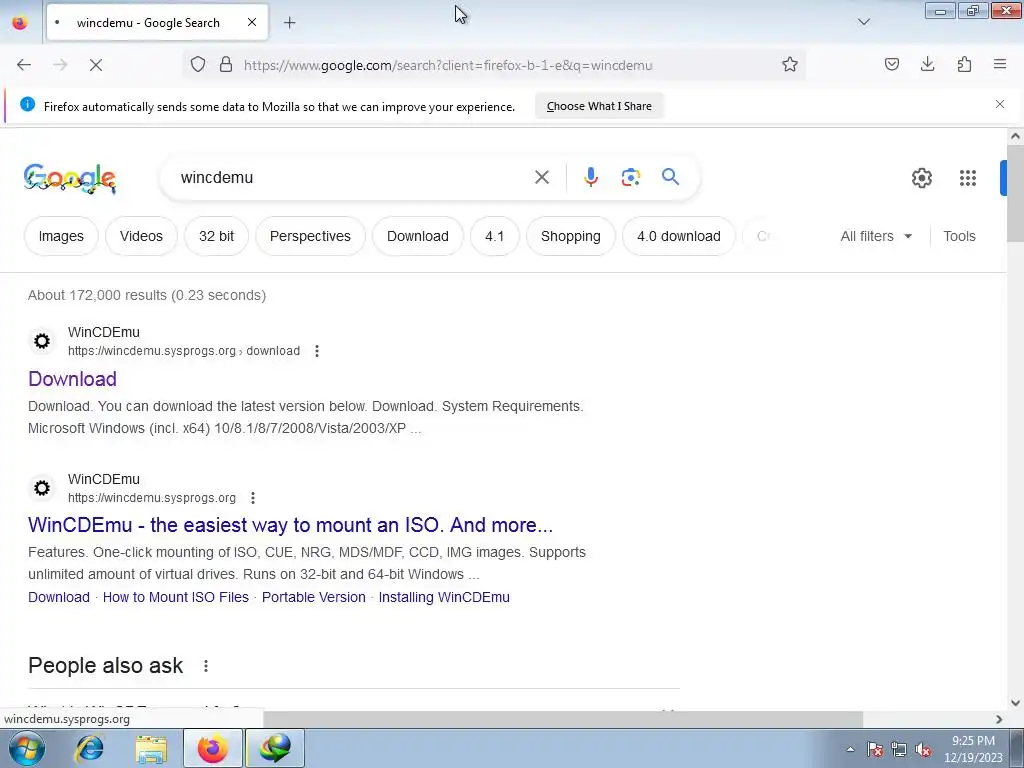The width and height of the screenshot is (1024, 768).
Task: Open 'WinCDEmu - the easiest way to mount' result
Action: (291, 525)
